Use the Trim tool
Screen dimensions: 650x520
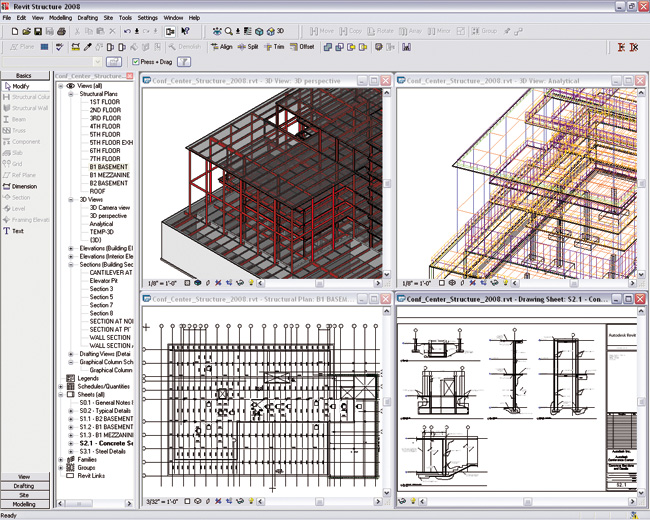click(274, 46)
